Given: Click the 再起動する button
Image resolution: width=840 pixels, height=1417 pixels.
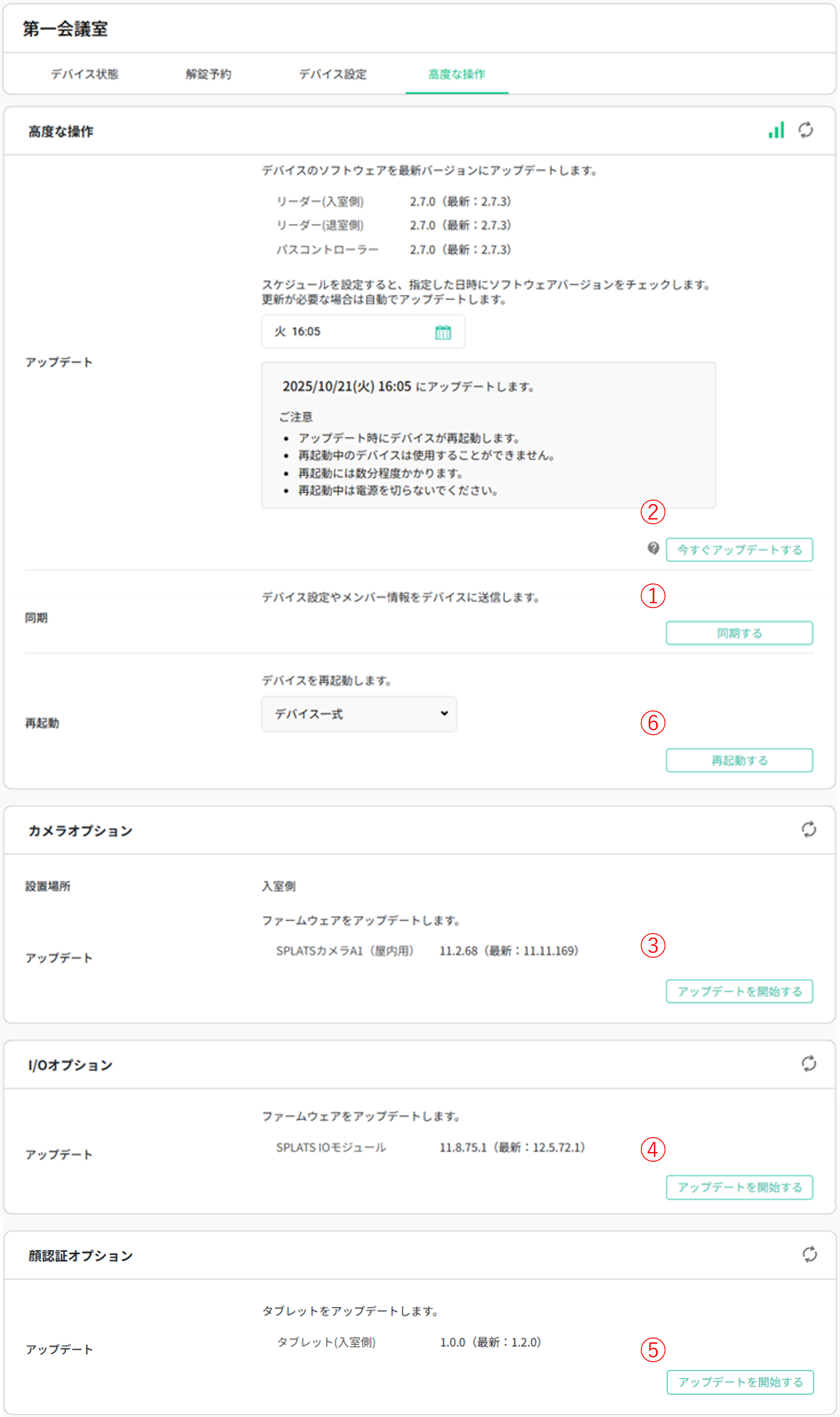Looking at the screenshot, I should (739, 761).
